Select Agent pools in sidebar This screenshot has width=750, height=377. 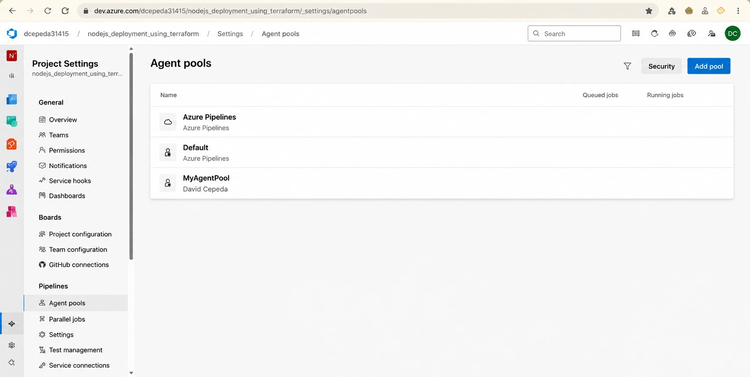pos(76,303)
